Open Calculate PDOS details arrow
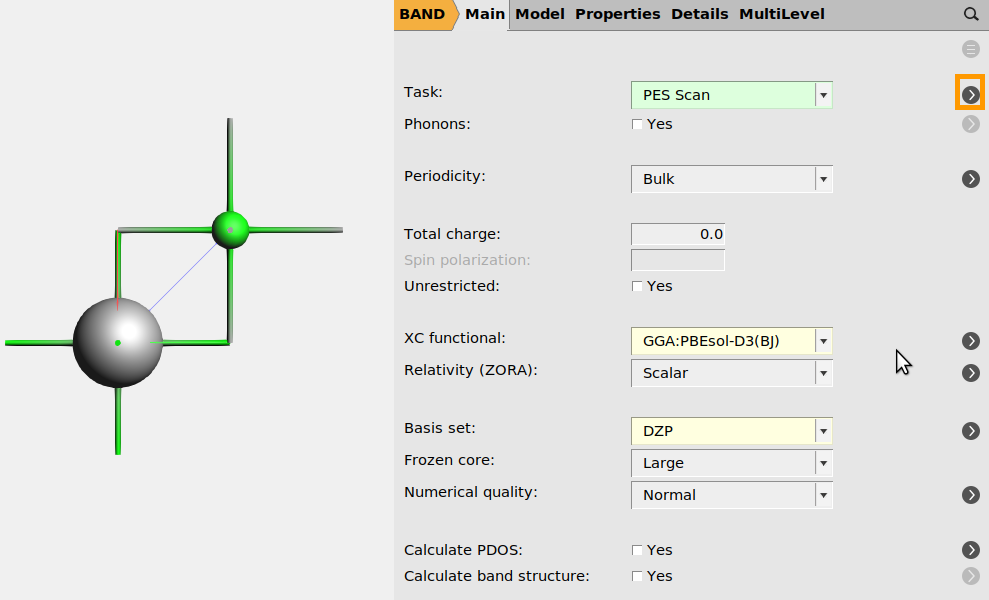This screenshot has width=989, height=600. (x=970, y=550)
